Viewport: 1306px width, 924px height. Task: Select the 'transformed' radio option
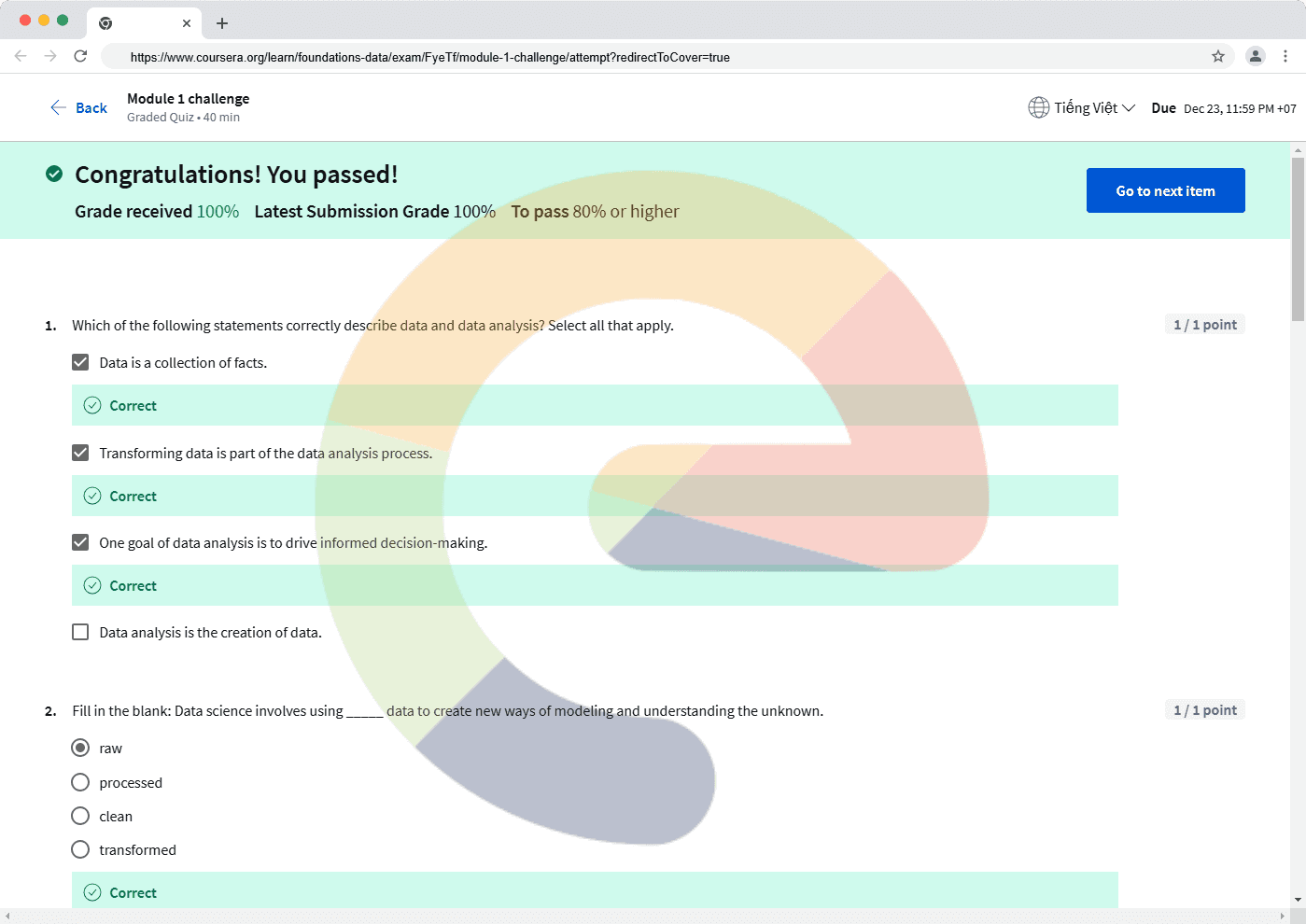80,849
